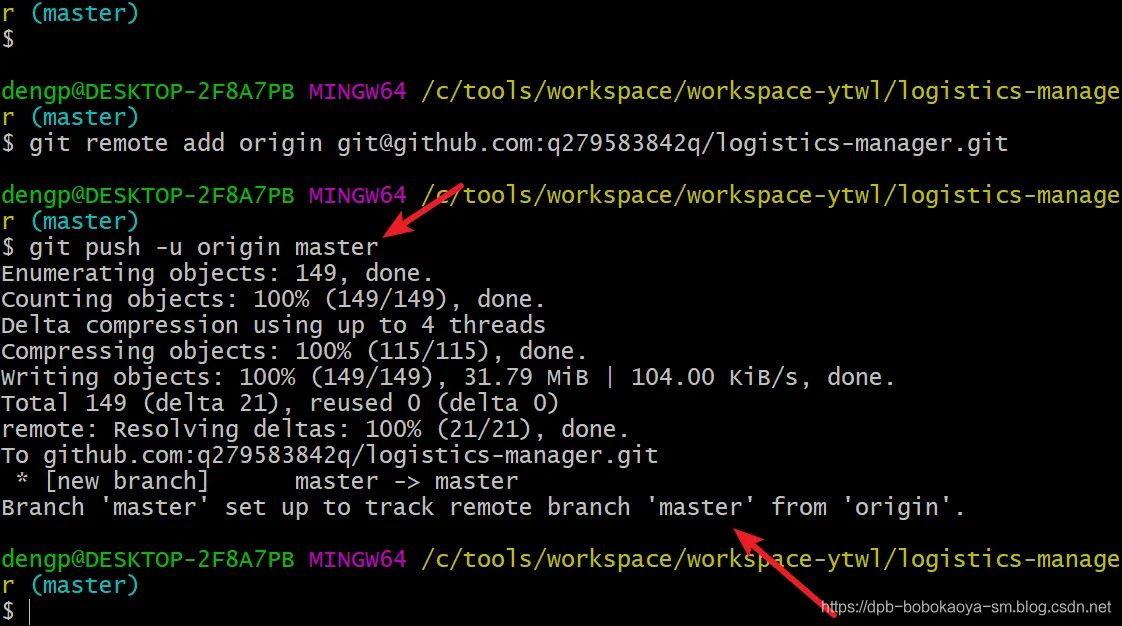This screenshot has height=626, width=1122.
Task: Click the 'Total 149 (delta 21)' line
Action: coord(279,404)
